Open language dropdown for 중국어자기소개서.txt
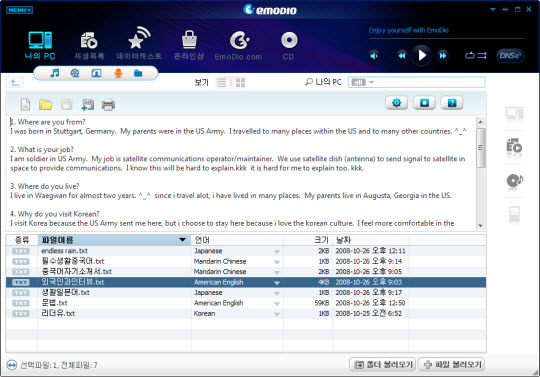This screenshot has height=377, width=540. (x=277, y=272)
